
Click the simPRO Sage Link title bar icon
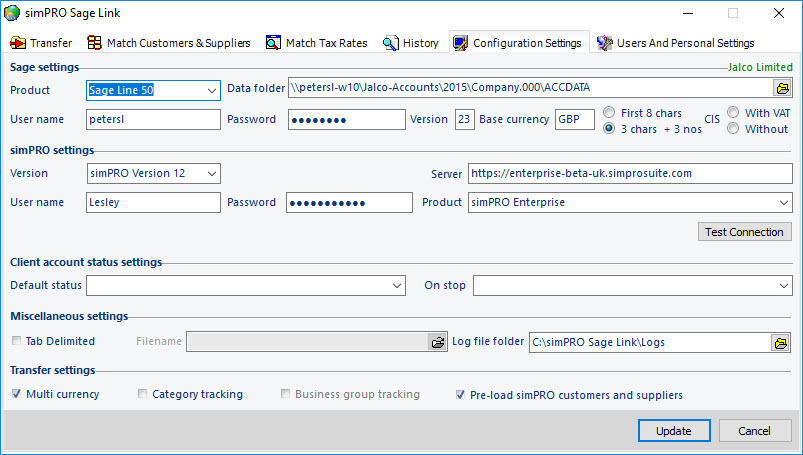click(12, 13)
